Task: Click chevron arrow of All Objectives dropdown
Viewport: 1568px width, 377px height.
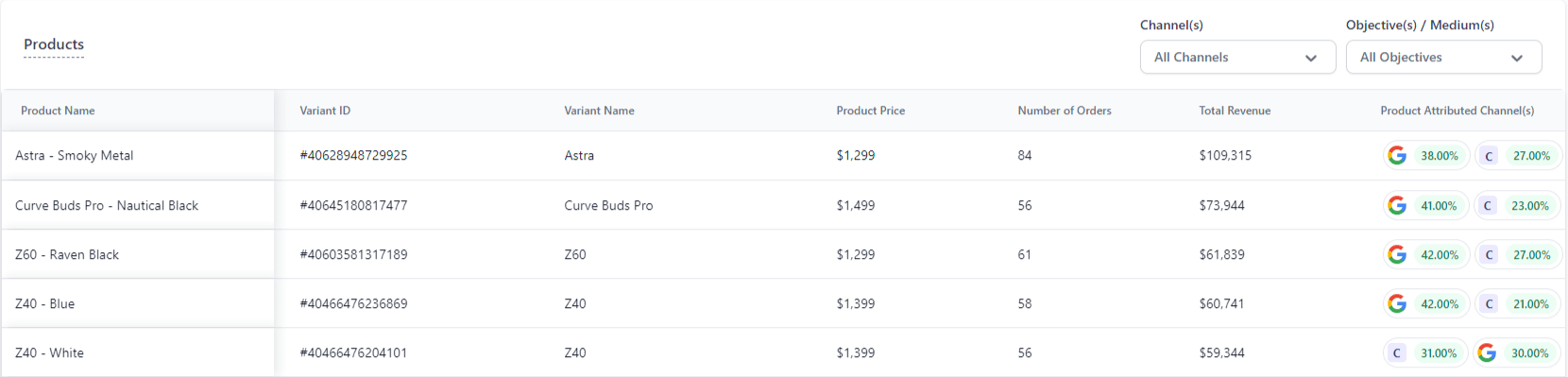Action: click(x=1516, y=58)
